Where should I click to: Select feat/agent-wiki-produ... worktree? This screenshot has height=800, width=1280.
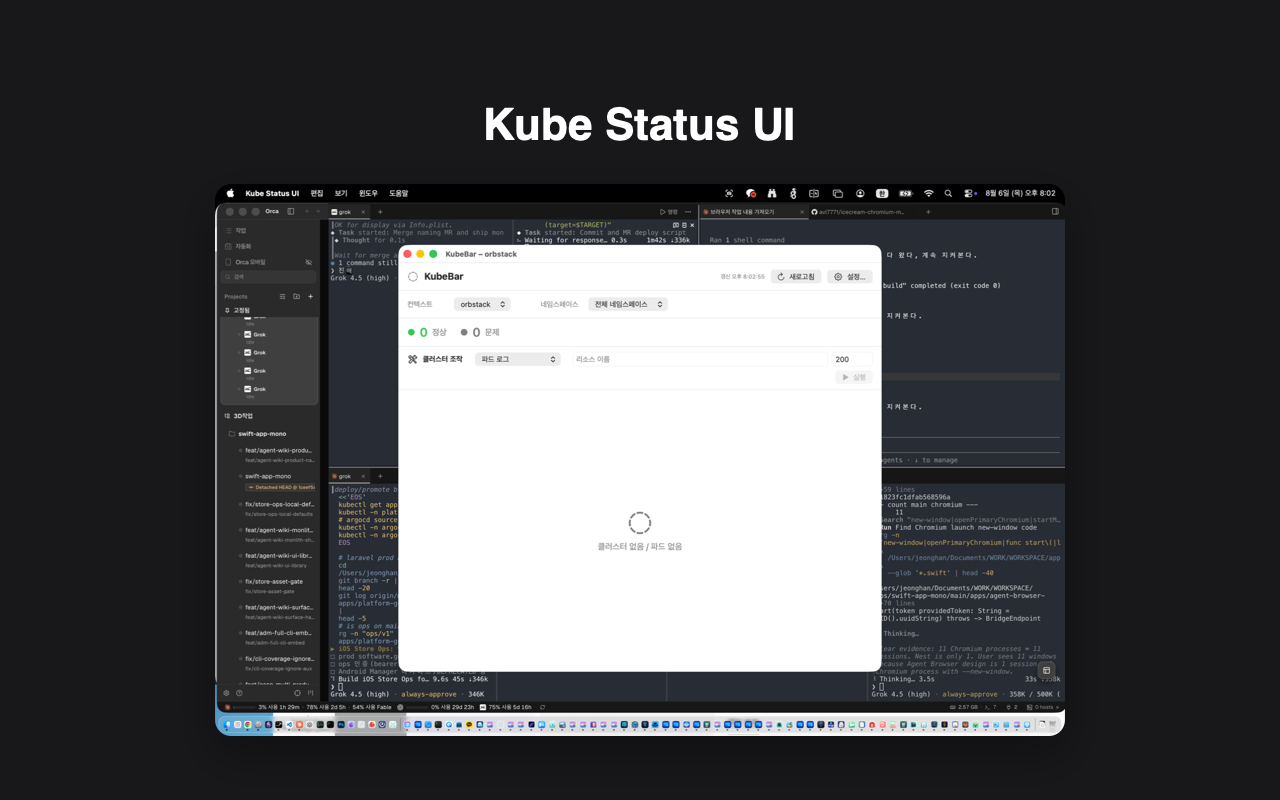tap(278, 454)
